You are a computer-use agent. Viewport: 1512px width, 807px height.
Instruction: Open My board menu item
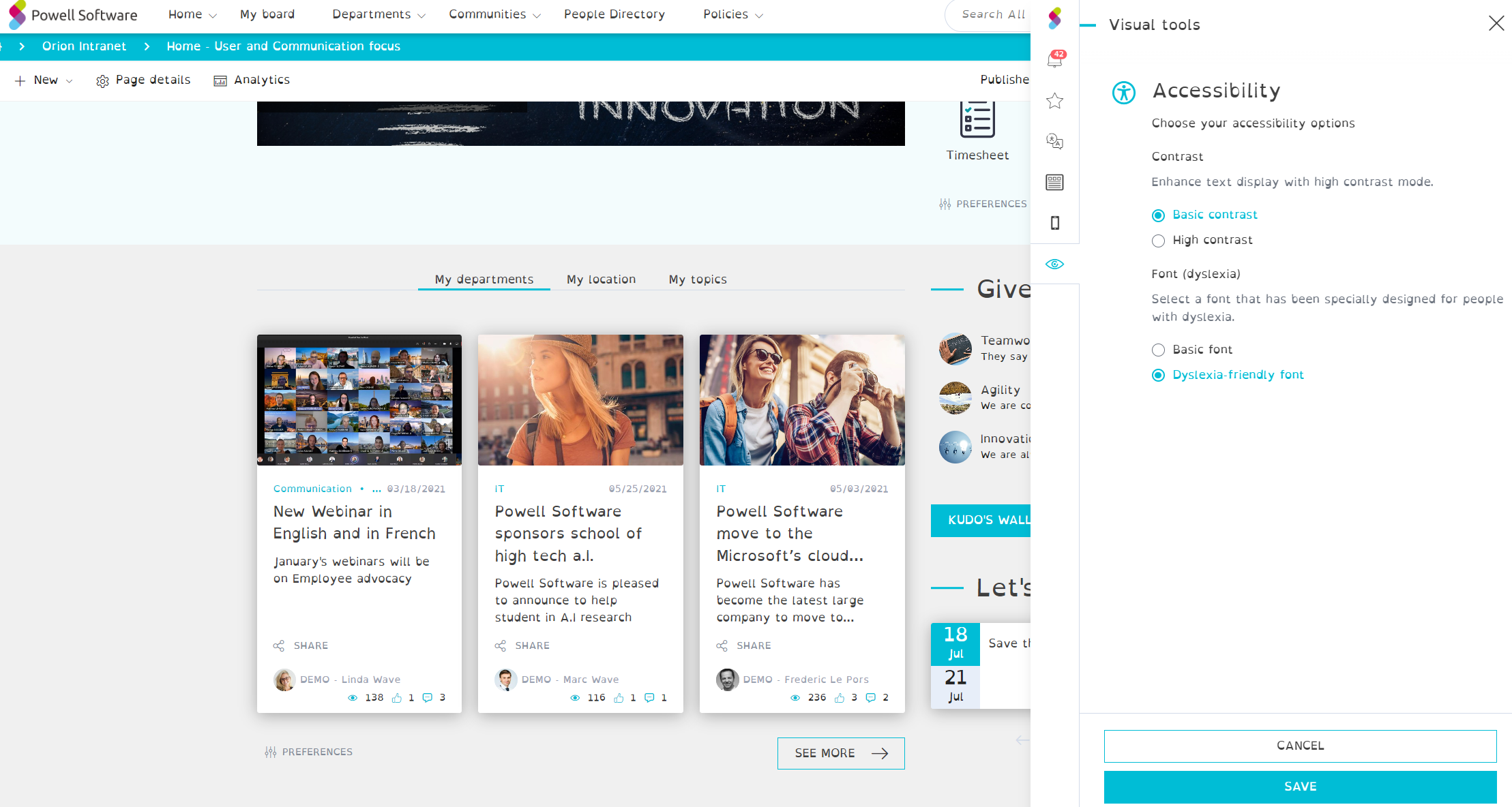click(x=267, y=14)
